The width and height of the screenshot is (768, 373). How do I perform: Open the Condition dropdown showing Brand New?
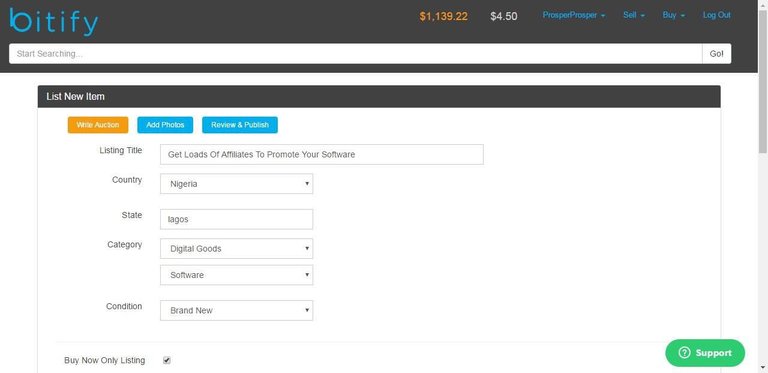tap(237, 310)
